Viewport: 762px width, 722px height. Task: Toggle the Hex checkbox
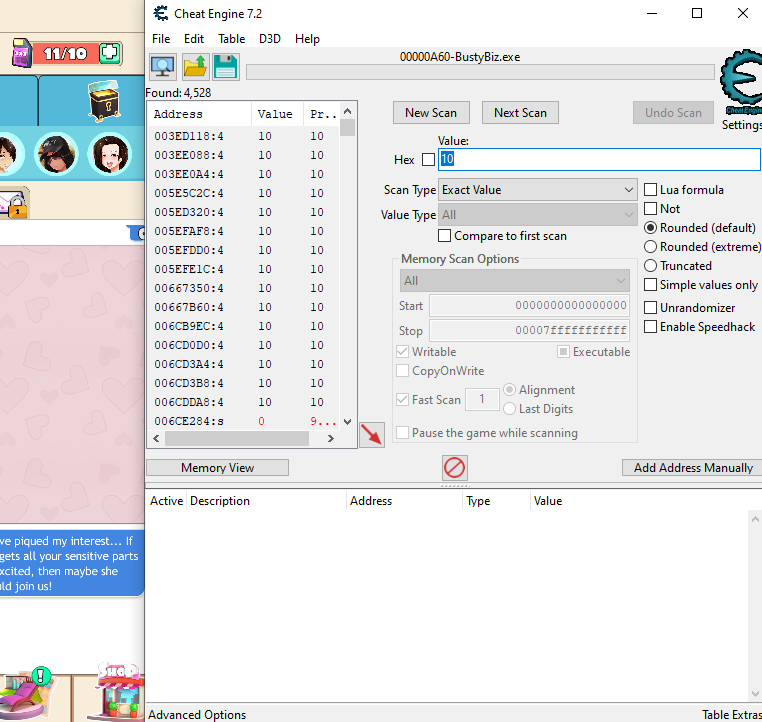coord(428,160)
